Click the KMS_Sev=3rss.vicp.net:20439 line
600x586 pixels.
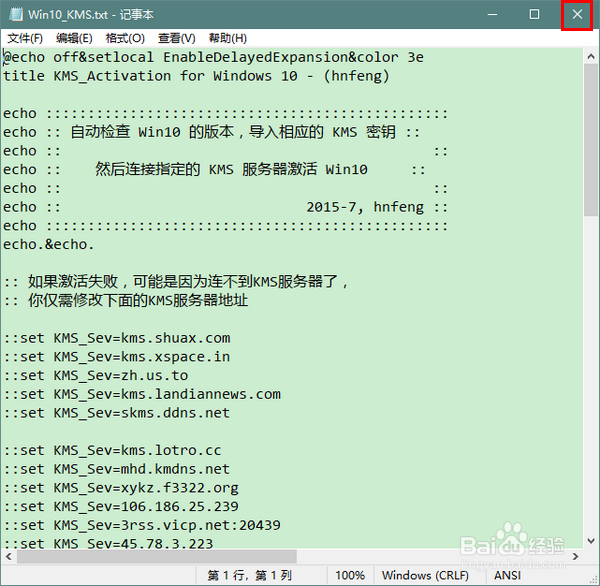point(142,526)
